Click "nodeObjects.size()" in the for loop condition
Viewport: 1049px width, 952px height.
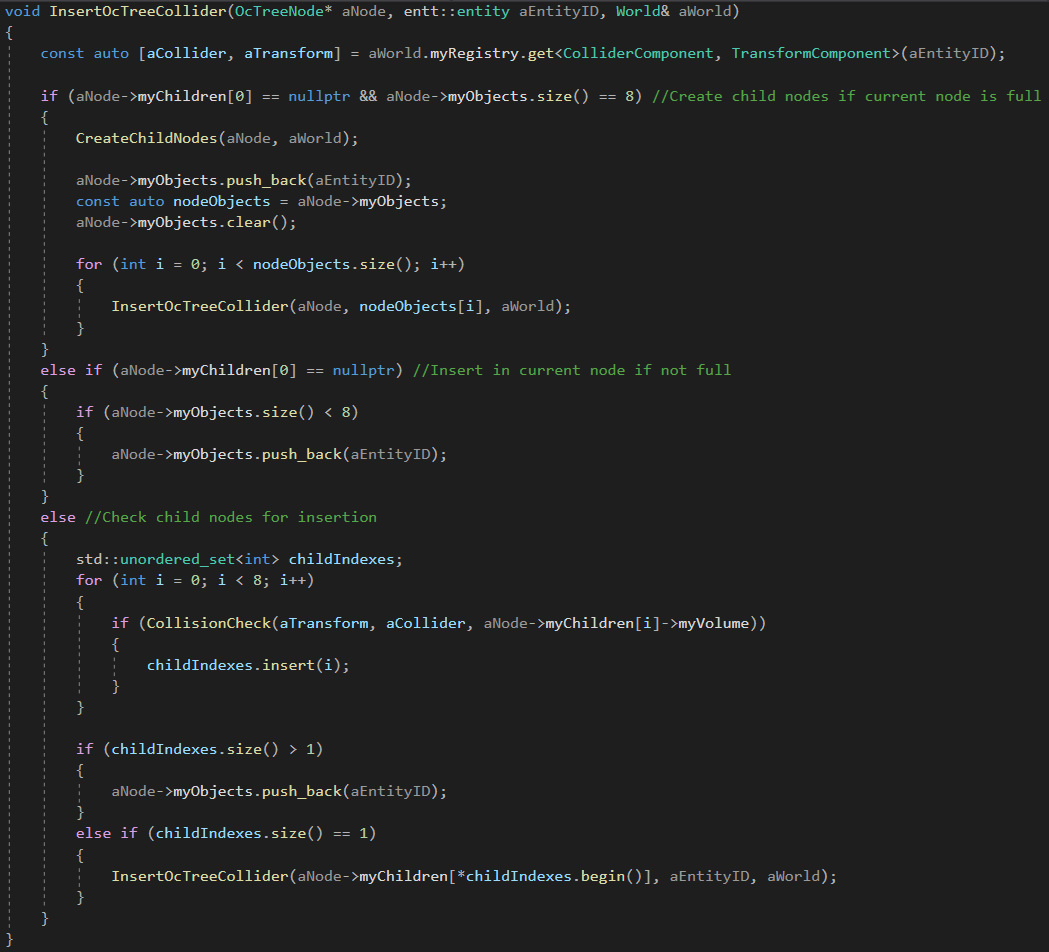332,264
